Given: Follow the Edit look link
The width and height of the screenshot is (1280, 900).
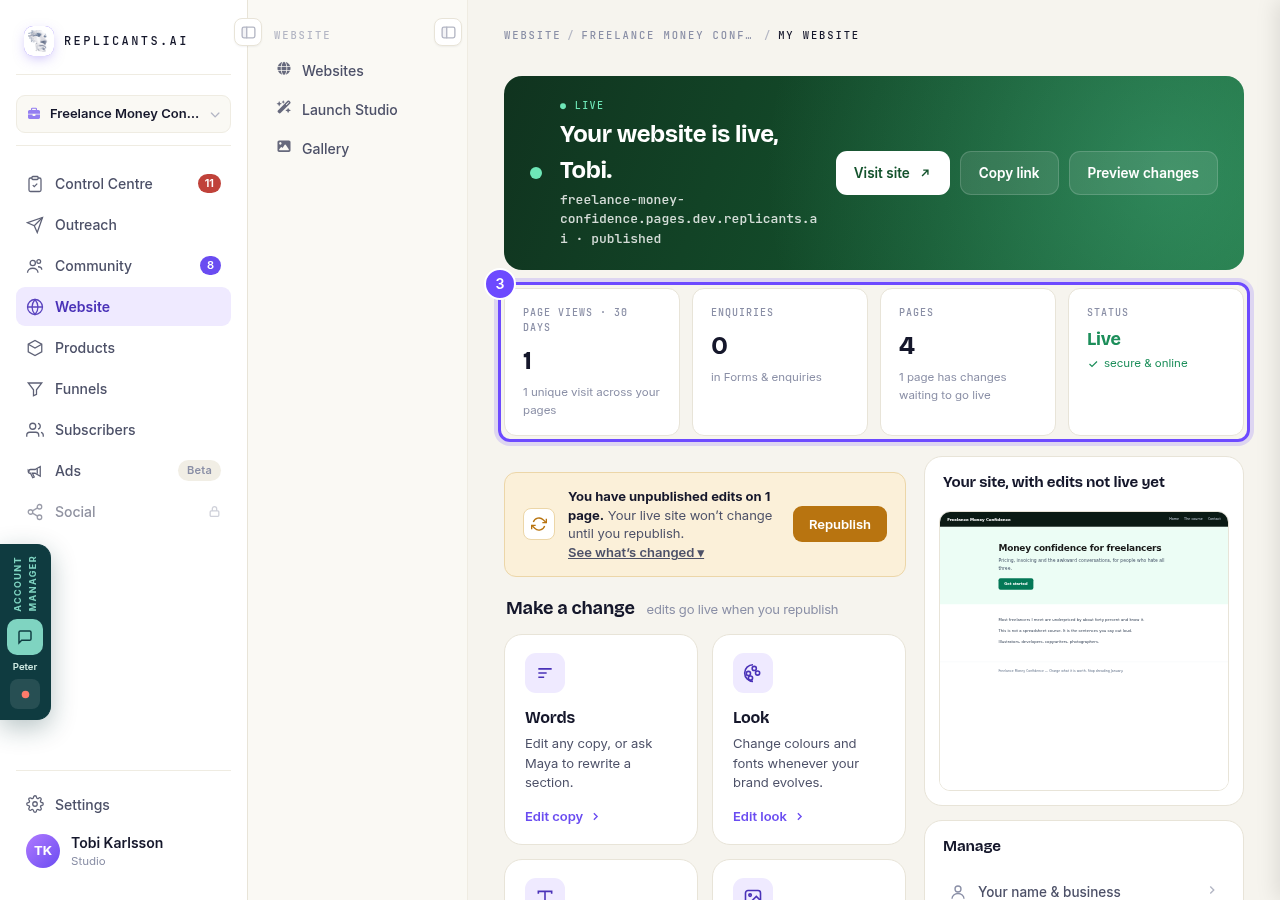Looking at the screenshot, I should 769,817.
